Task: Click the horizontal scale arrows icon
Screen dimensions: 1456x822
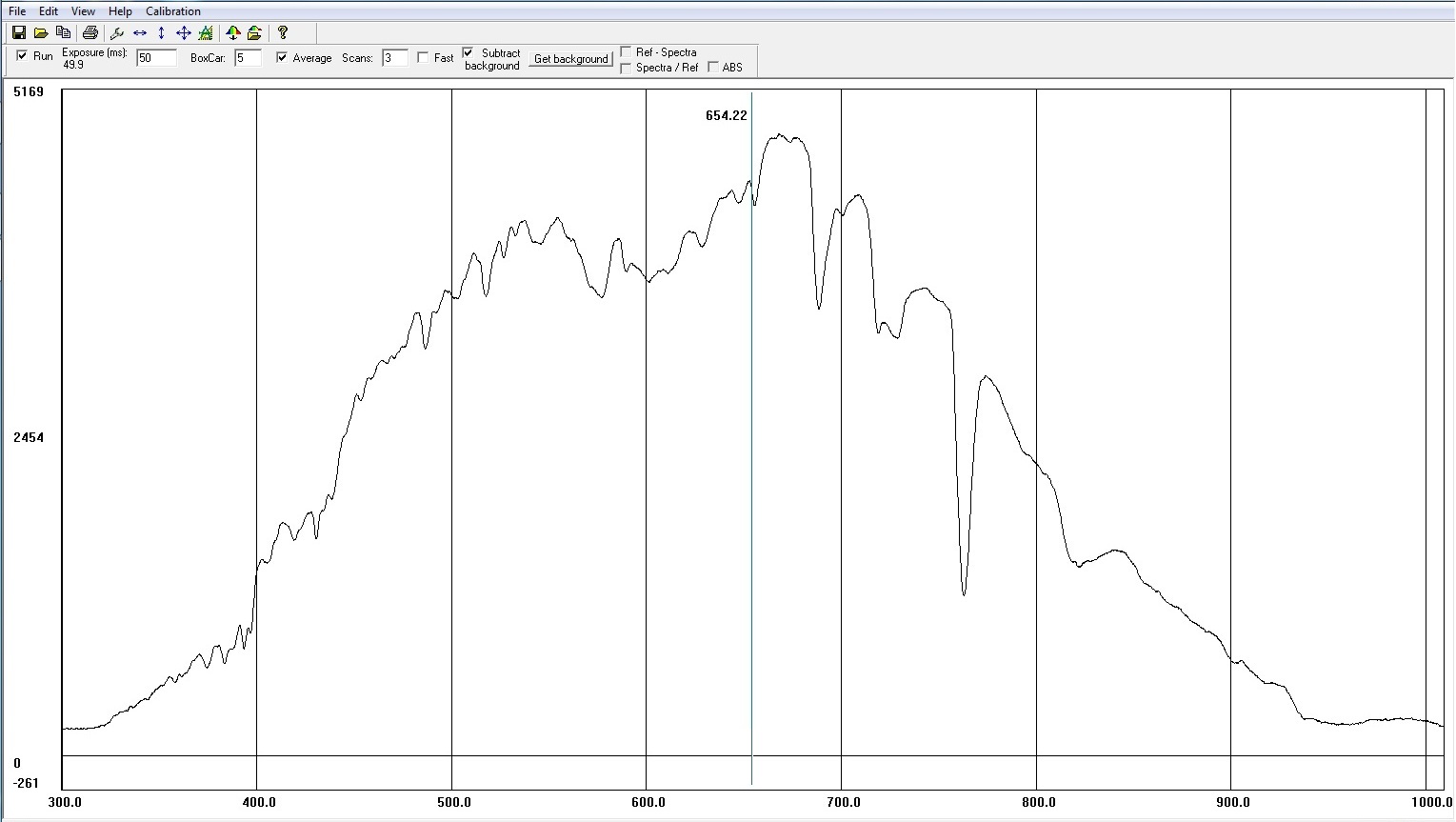Action: (140, 32)
